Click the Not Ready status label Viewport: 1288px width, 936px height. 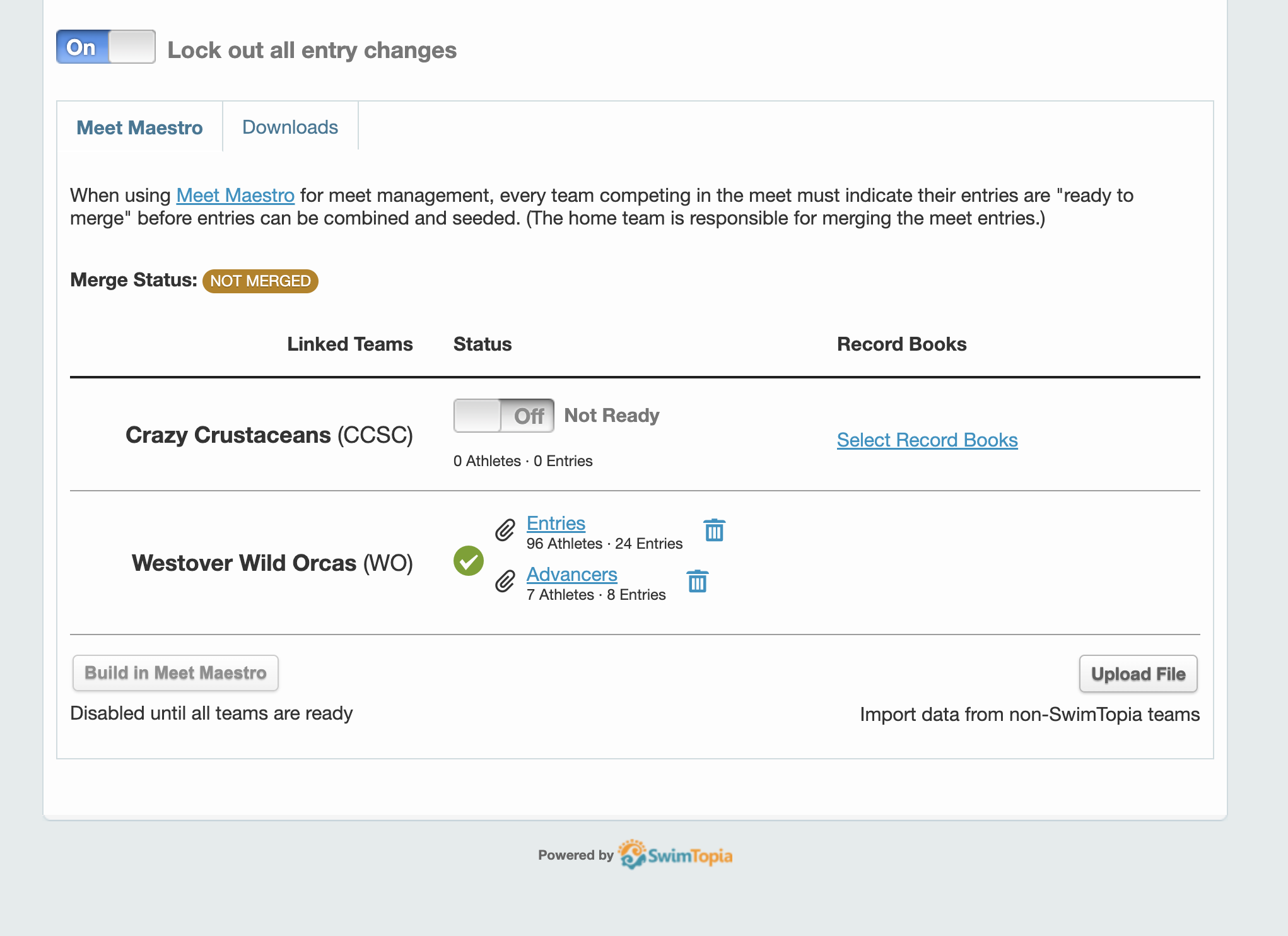point(611,415)
